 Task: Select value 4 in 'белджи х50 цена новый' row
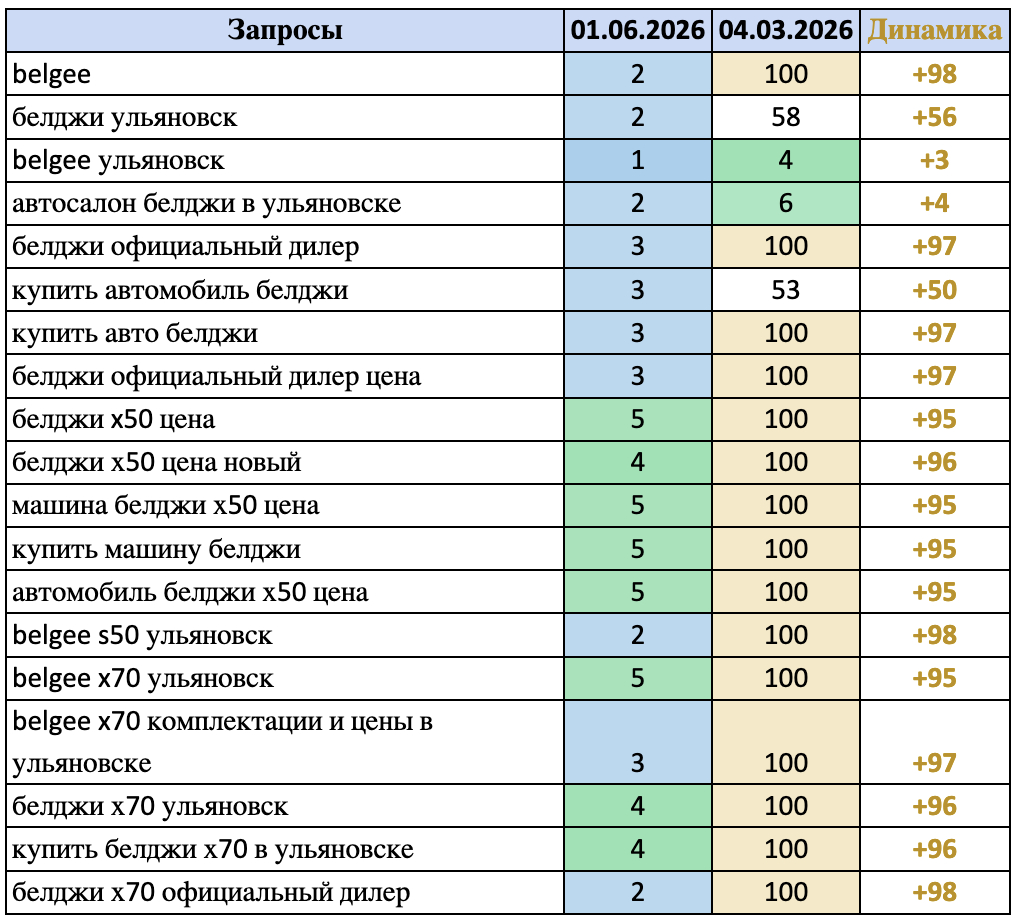638,462
